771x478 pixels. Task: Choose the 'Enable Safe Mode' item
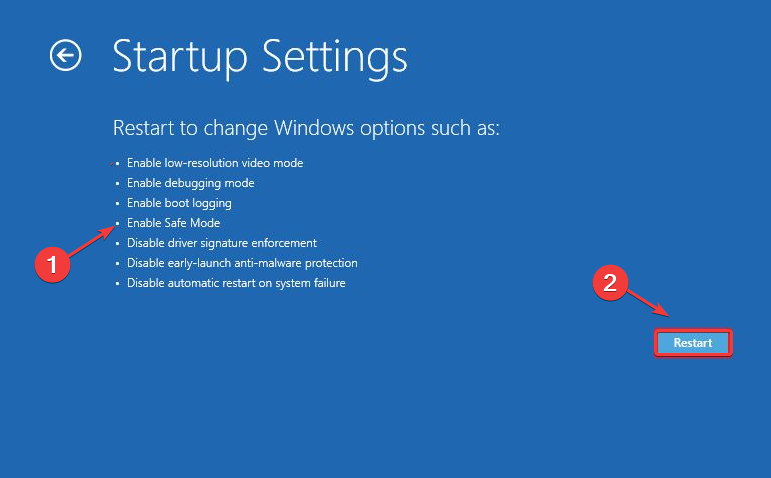[174, 223]
